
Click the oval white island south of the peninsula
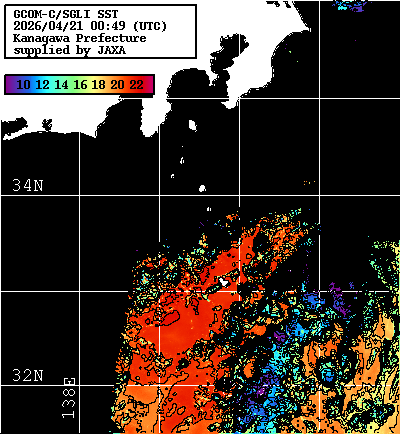pyautogui.click(x=192, y=125)
